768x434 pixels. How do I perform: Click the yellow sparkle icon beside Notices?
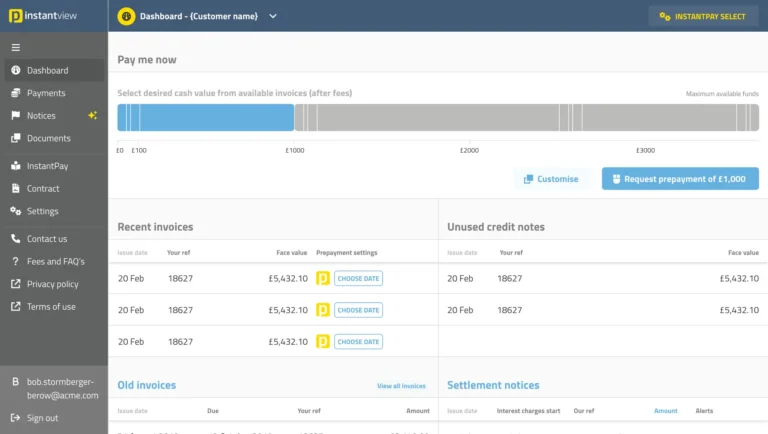(93, 116)
